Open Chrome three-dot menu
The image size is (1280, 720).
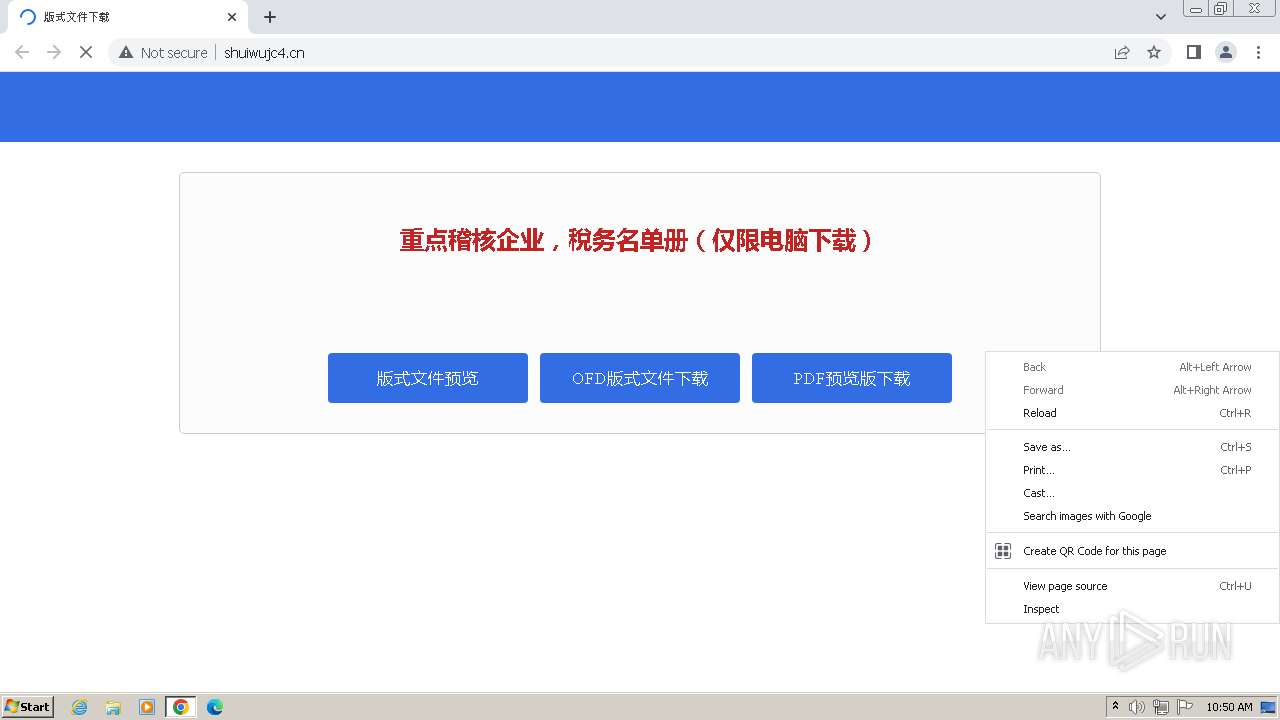pos(1258,52)
